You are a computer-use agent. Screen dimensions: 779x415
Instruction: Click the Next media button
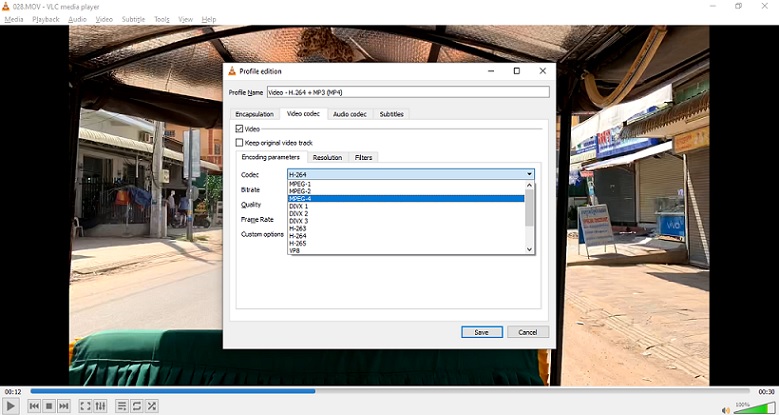64,406
